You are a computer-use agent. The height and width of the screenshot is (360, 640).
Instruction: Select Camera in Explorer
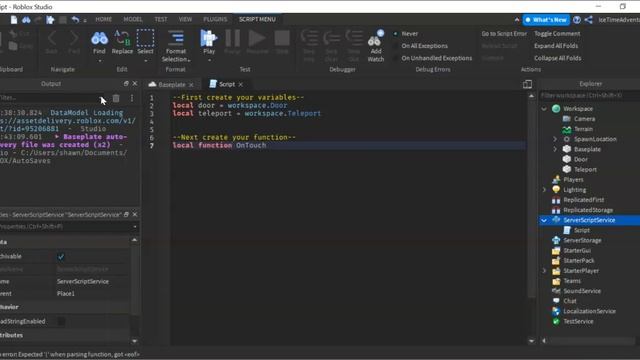(584, 119)
